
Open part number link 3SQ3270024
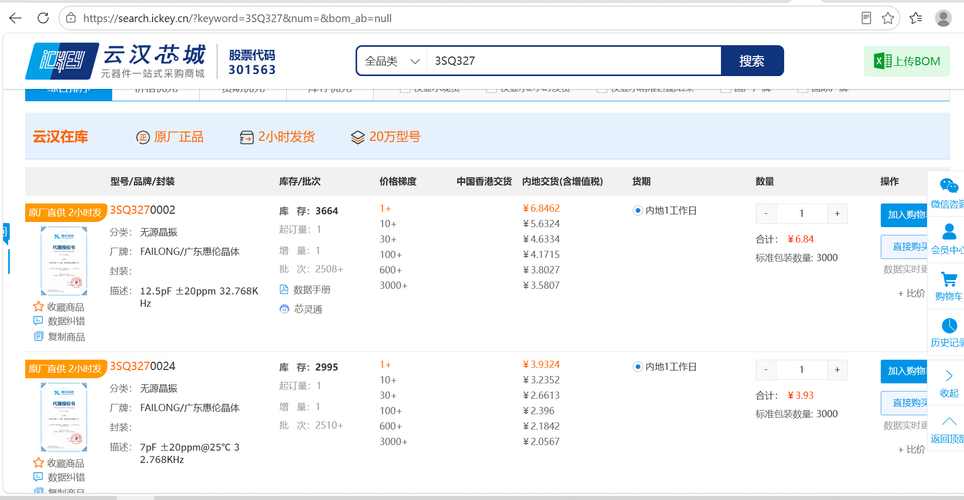[143, 366]
